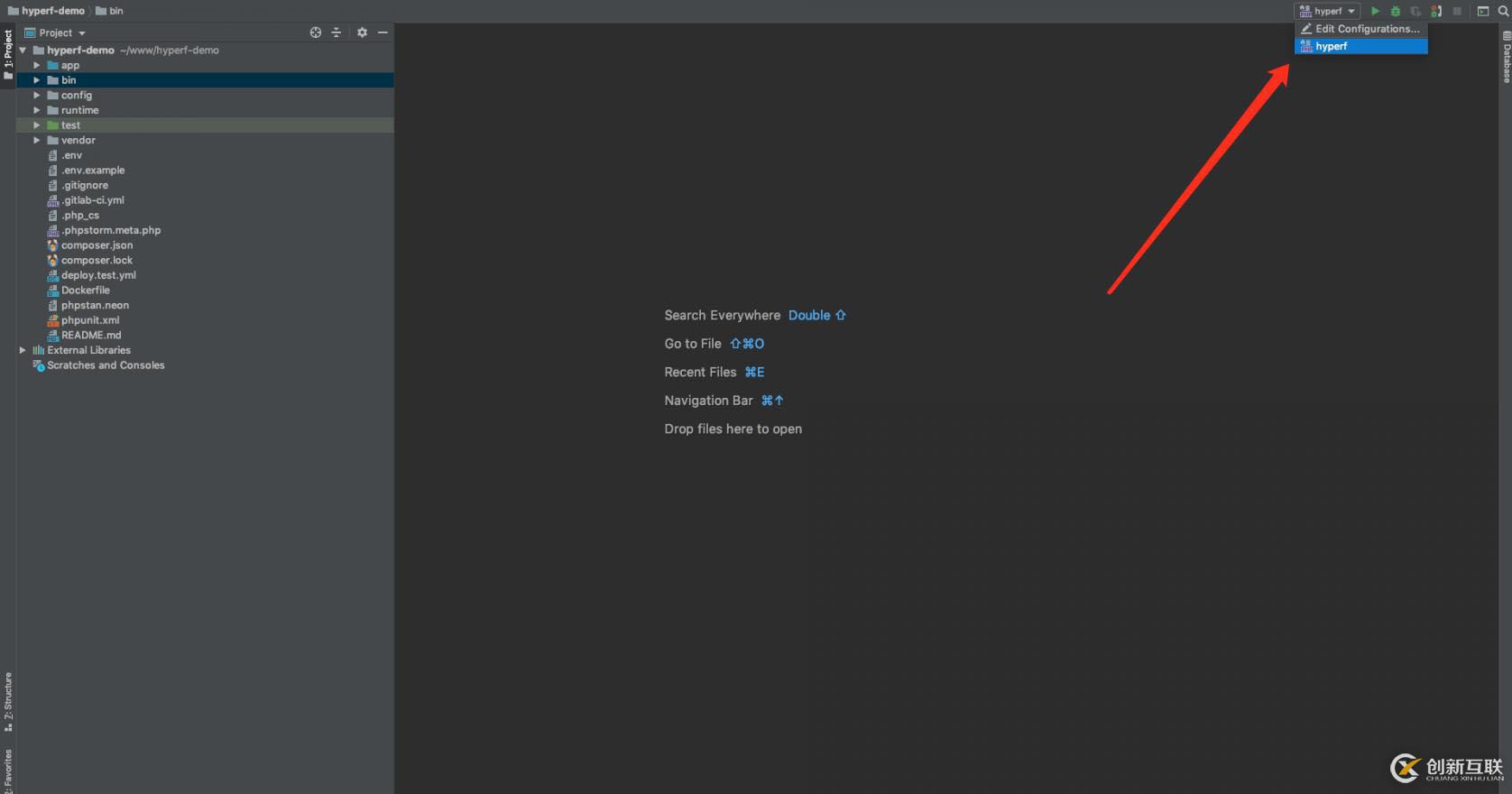
Task: Hide the Project tool window
Action: click(x=383, y=32)
